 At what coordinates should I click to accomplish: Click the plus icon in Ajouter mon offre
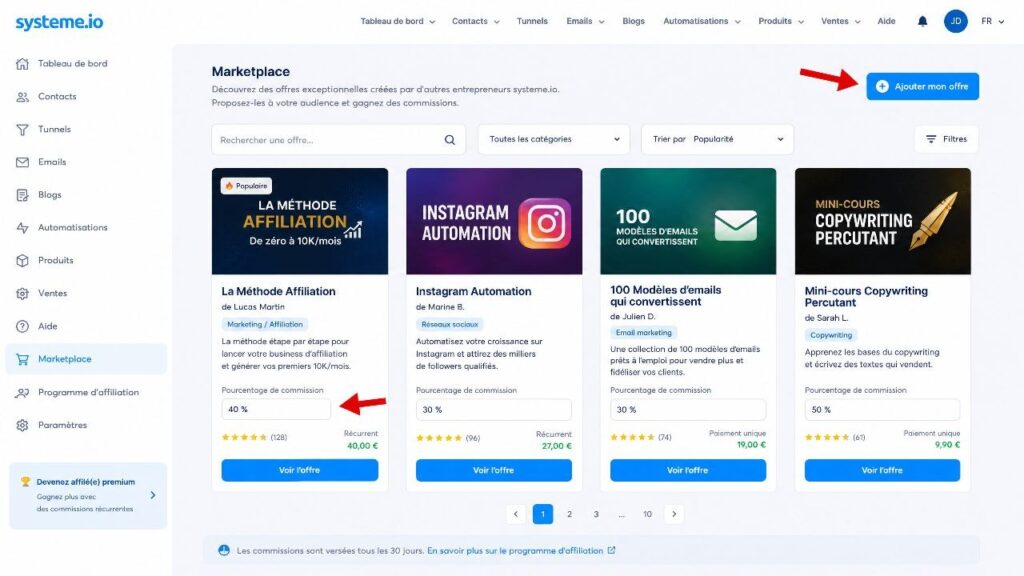[x=882, y=86]
